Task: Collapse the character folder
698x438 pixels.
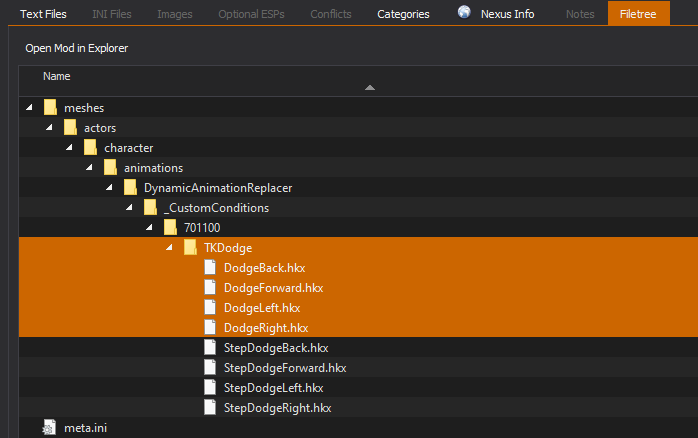Action: [x=69, y=147]
